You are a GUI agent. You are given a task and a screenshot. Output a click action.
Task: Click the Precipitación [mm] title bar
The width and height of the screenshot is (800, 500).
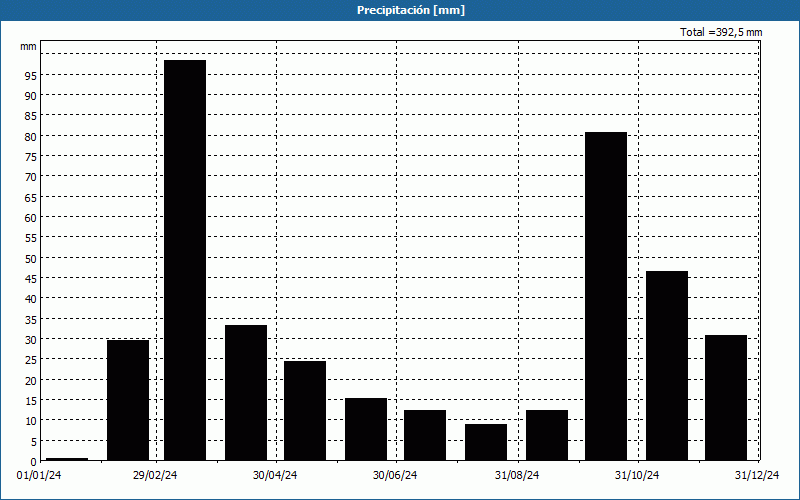pos(400,10)
